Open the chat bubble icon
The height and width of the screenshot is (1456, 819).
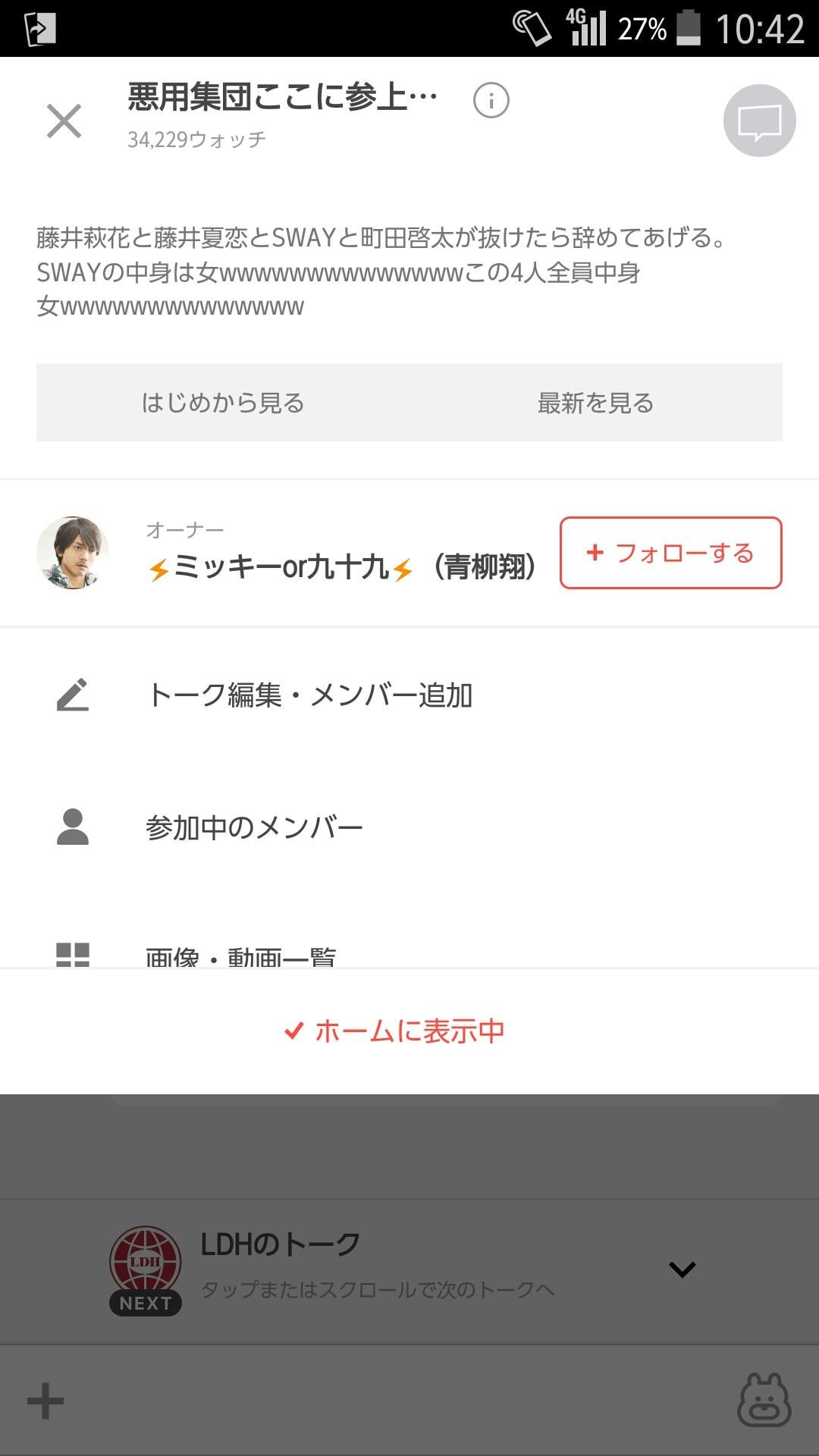click(x=759, y=121)
